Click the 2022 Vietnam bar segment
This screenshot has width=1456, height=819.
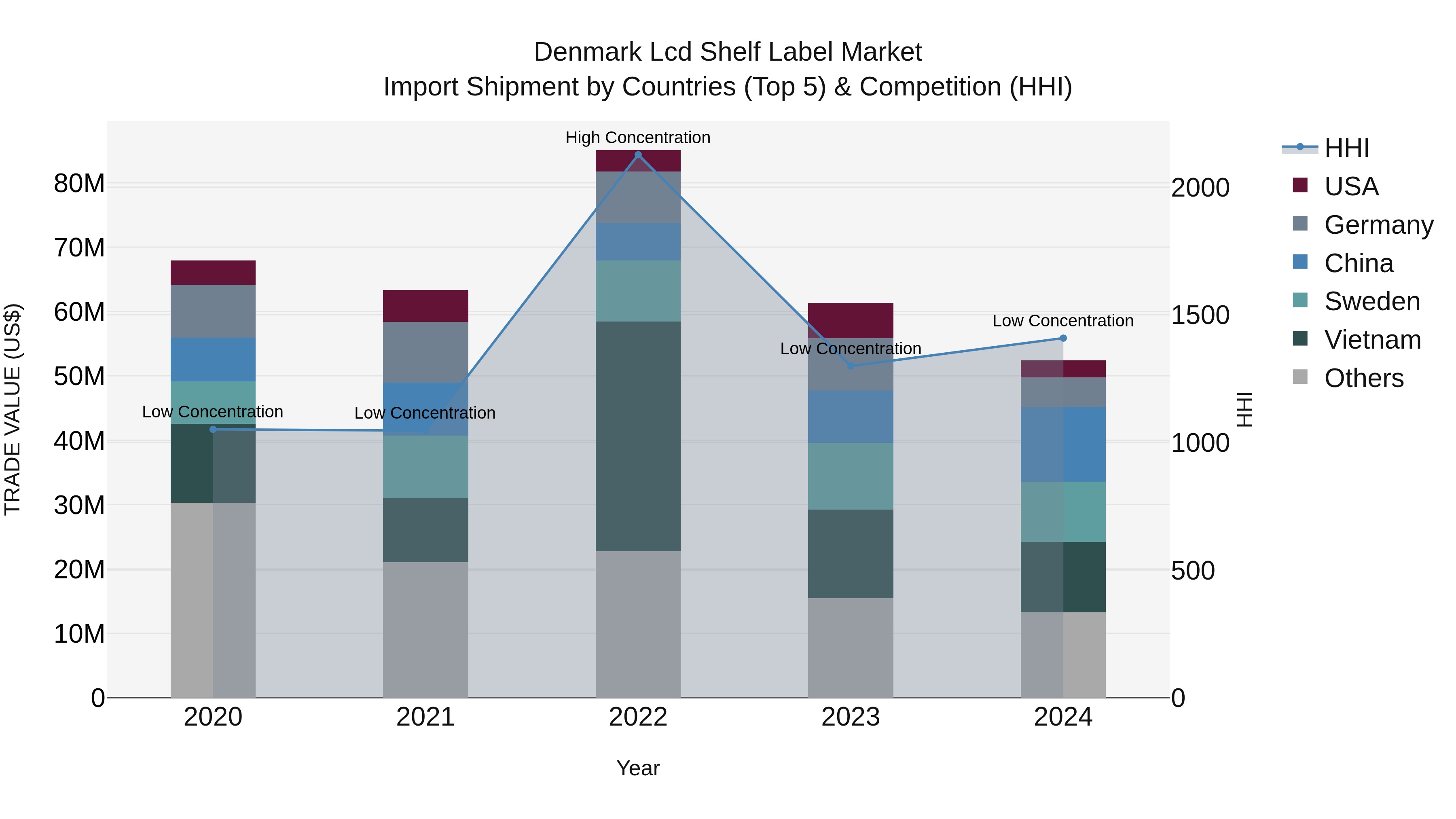pos(638,436)
